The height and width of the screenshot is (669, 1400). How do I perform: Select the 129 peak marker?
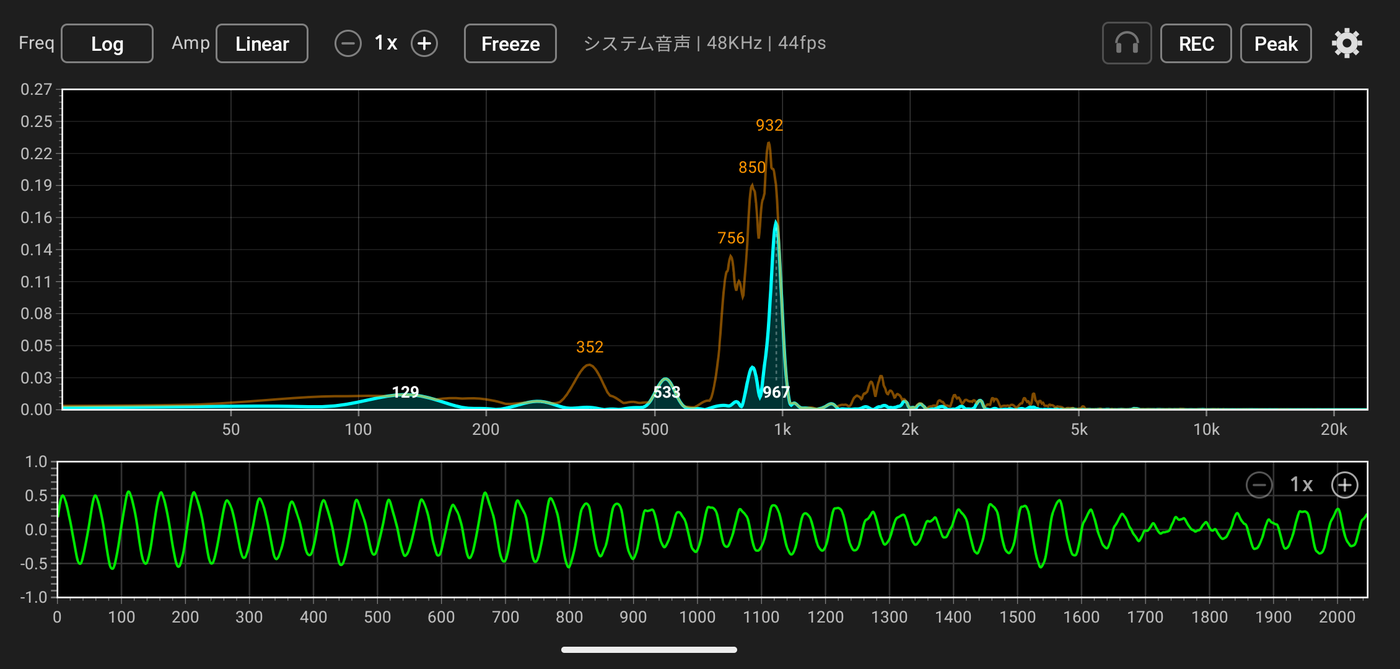click(405, 392)
